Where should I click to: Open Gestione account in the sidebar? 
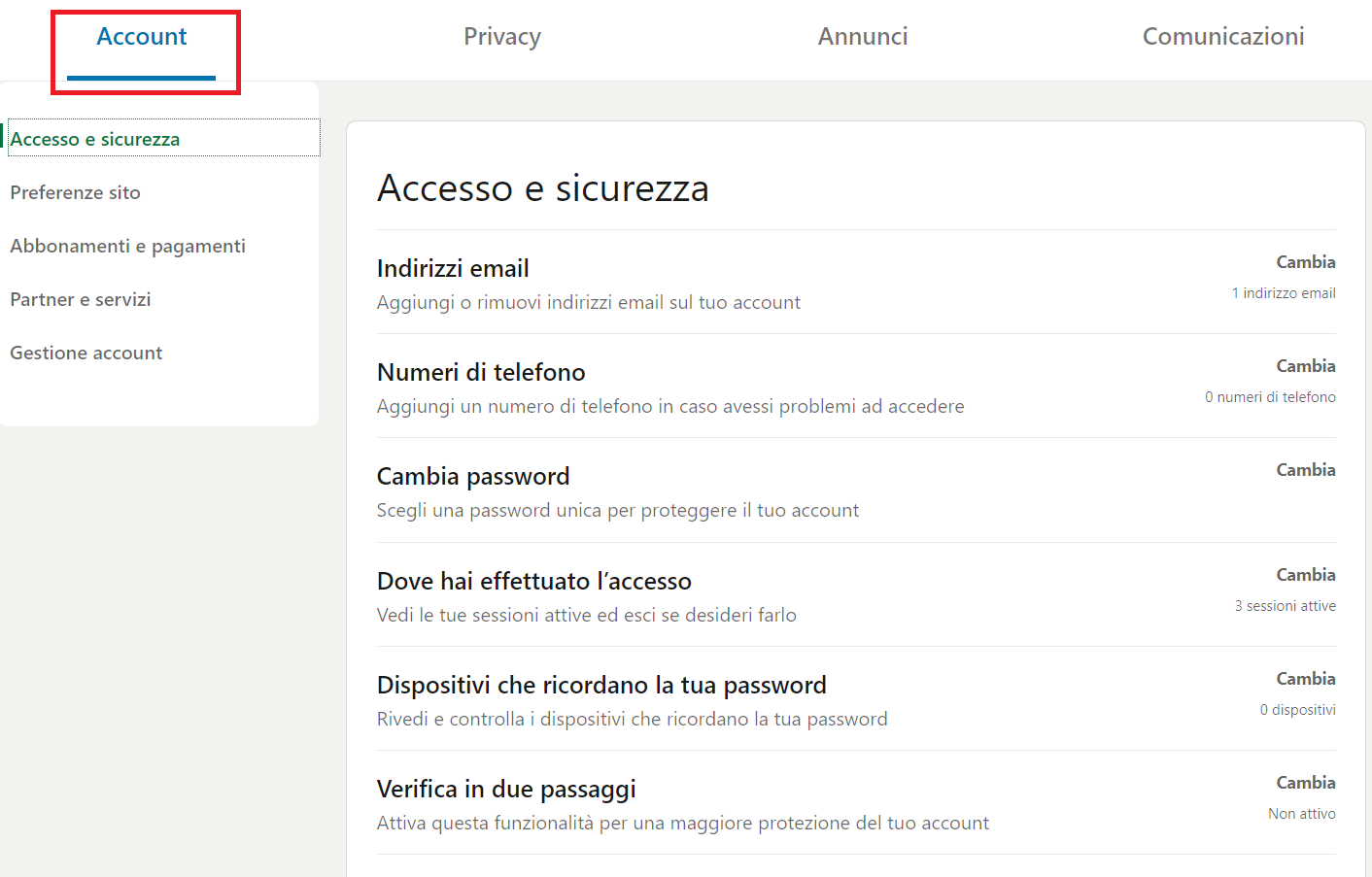[x=86, y=353]
